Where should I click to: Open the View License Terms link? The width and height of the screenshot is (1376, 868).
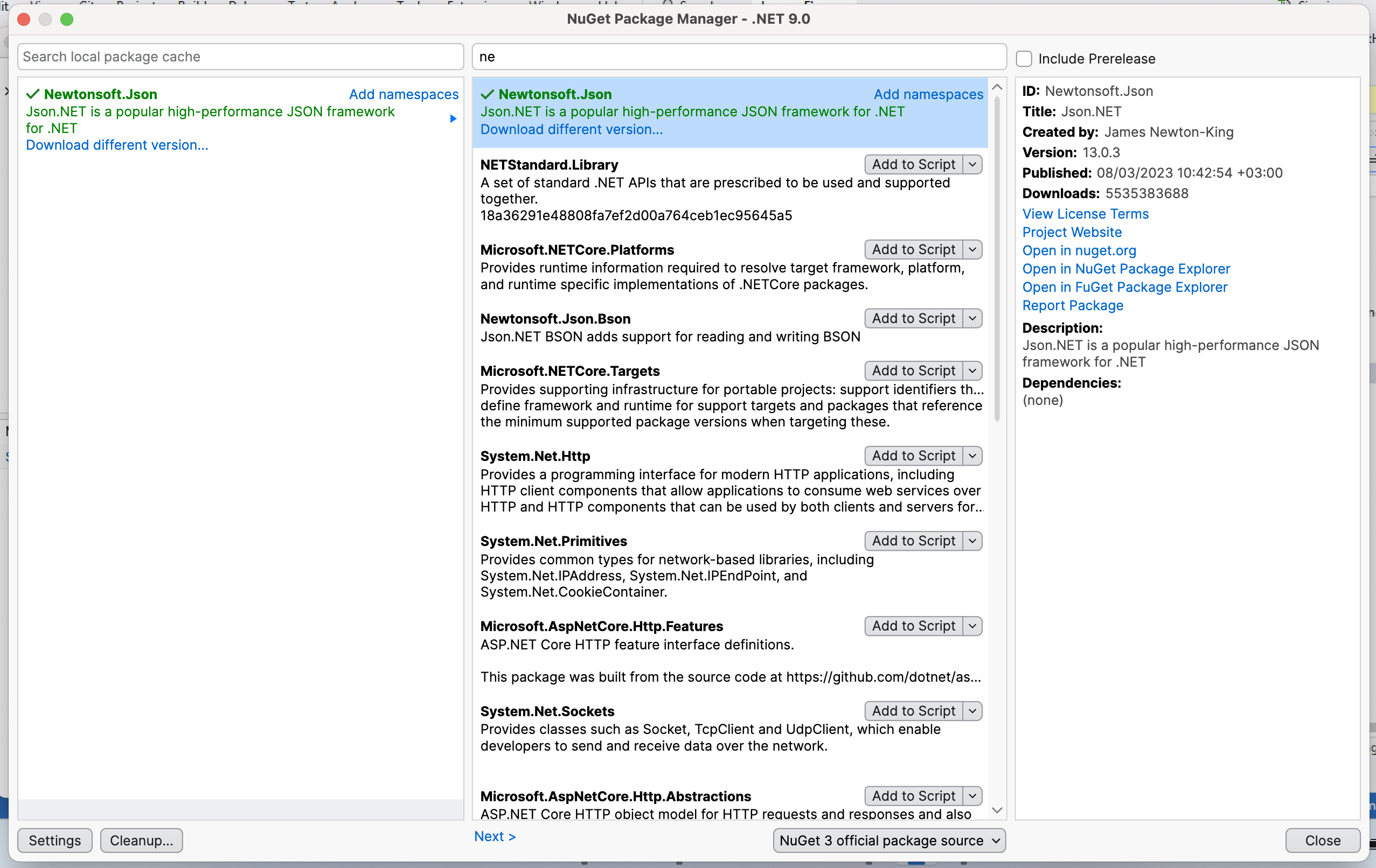click(x=1085, y=213)
